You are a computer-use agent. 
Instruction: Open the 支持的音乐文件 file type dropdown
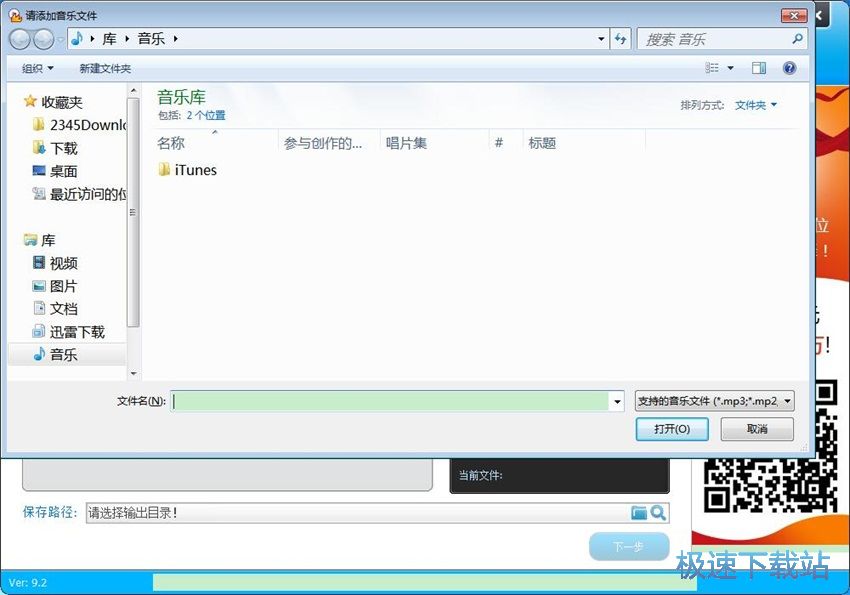(714, 401)
